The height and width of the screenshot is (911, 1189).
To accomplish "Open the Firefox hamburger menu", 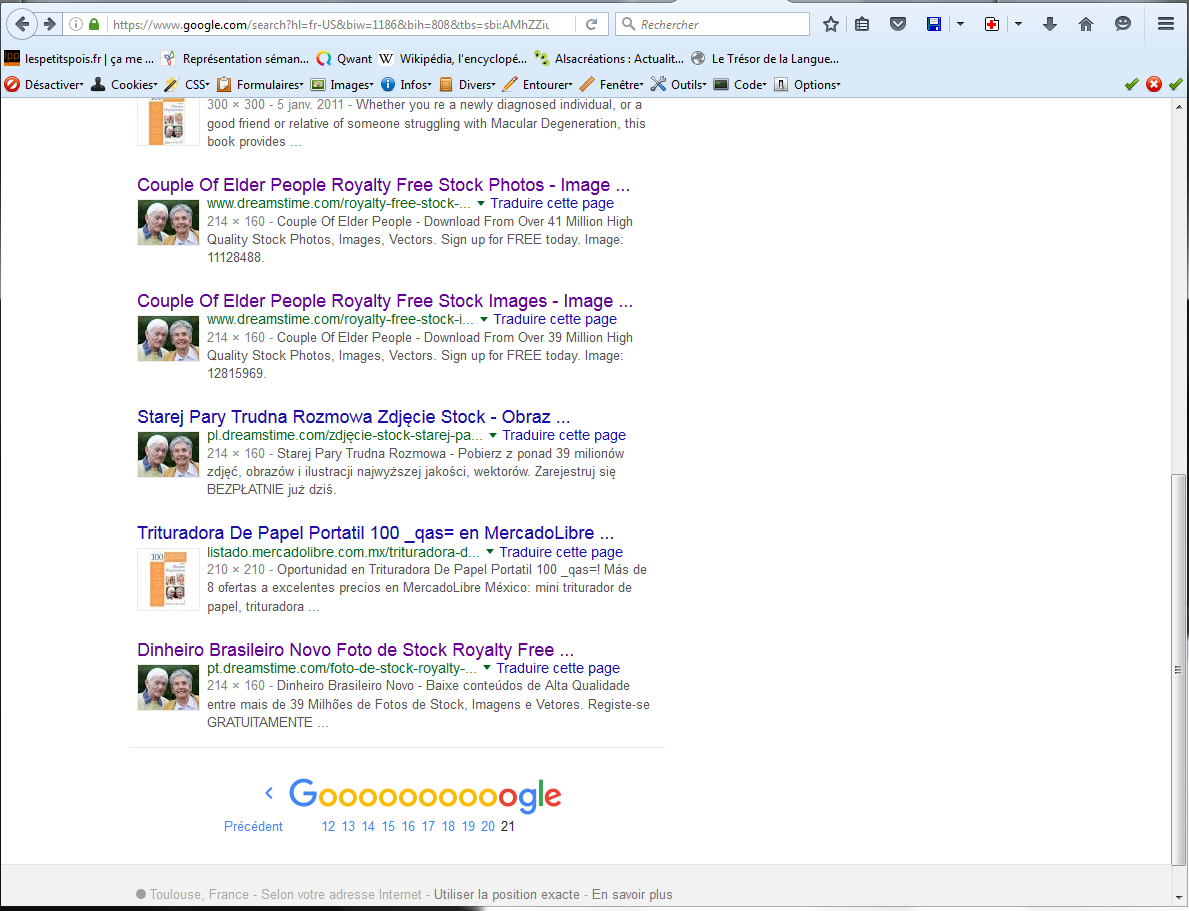I will tap(1165, 24).
